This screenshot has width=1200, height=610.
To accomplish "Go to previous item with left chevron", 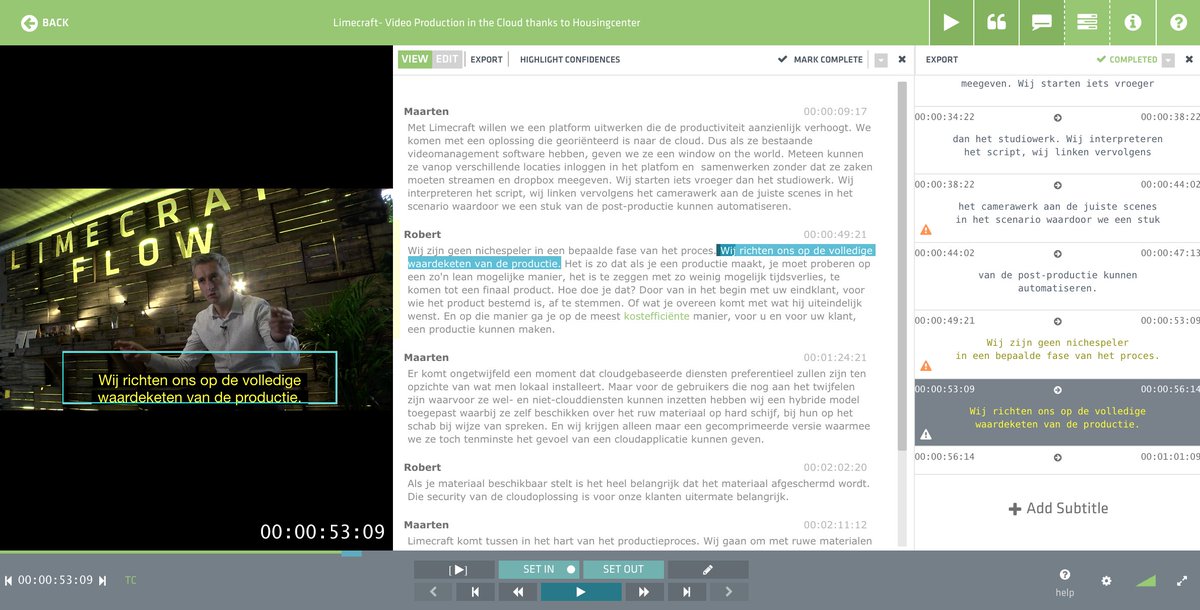I will [x=433, y=592].
